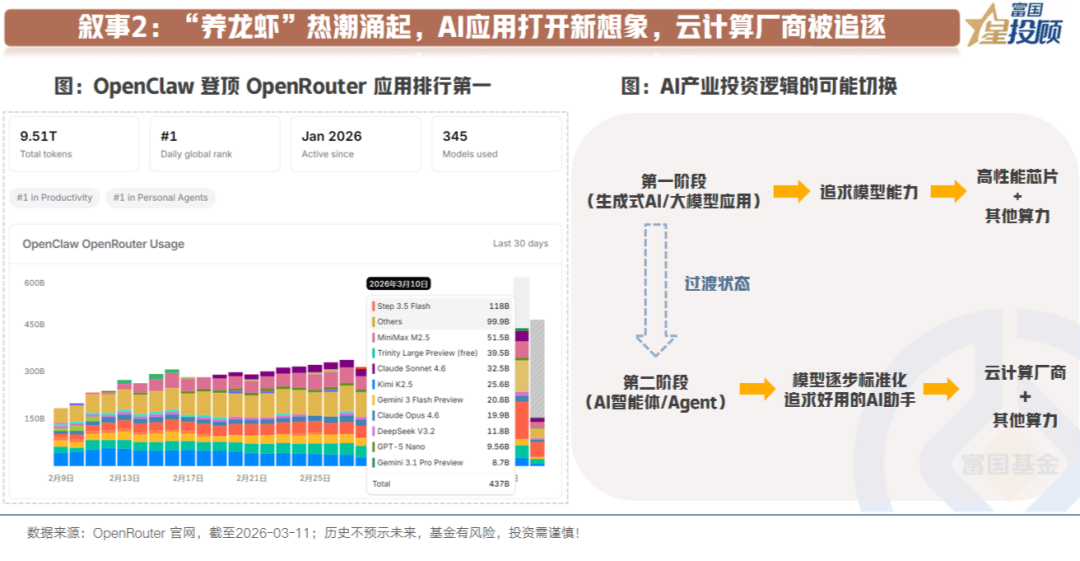Click the #1 Daily global rank card
Screen dimensions: 1080x561
[215, 144]
